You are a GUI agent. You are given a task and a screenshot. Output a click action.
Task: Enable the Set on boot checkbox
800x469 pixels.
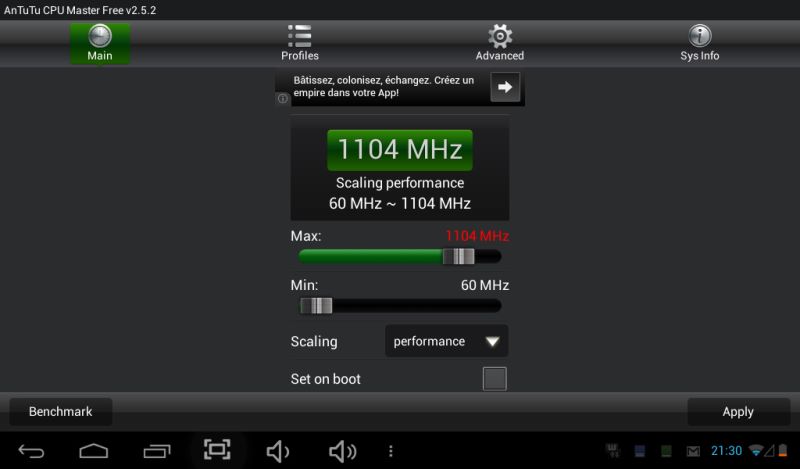click(494, 379)
